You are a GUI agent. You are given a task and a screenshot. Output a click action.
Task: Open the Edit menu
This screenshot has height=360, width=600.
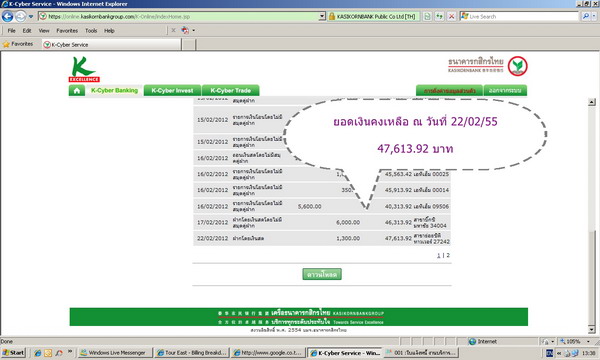pos(27,31)
